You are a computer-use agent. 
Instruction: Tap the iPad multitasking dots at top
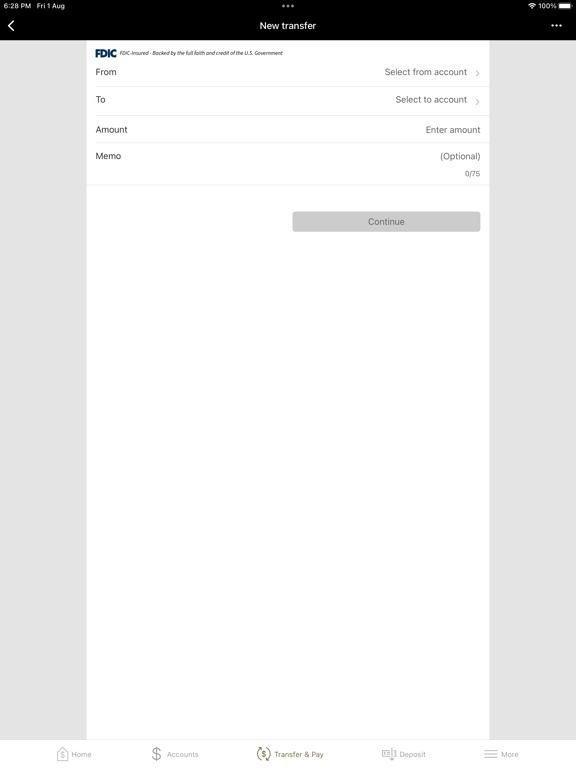288,6
